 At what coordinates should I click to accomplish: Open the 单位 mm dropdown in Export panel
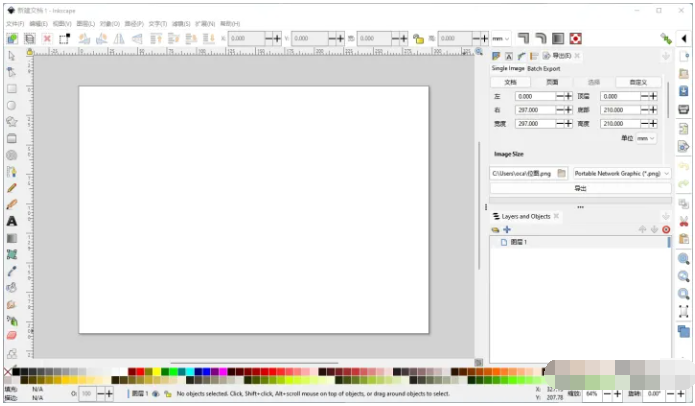pos(646,138)
